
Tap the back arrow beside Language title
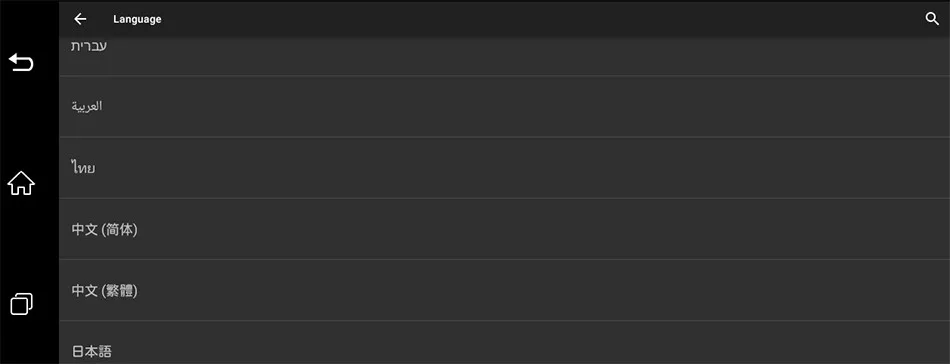coord(80,19)
